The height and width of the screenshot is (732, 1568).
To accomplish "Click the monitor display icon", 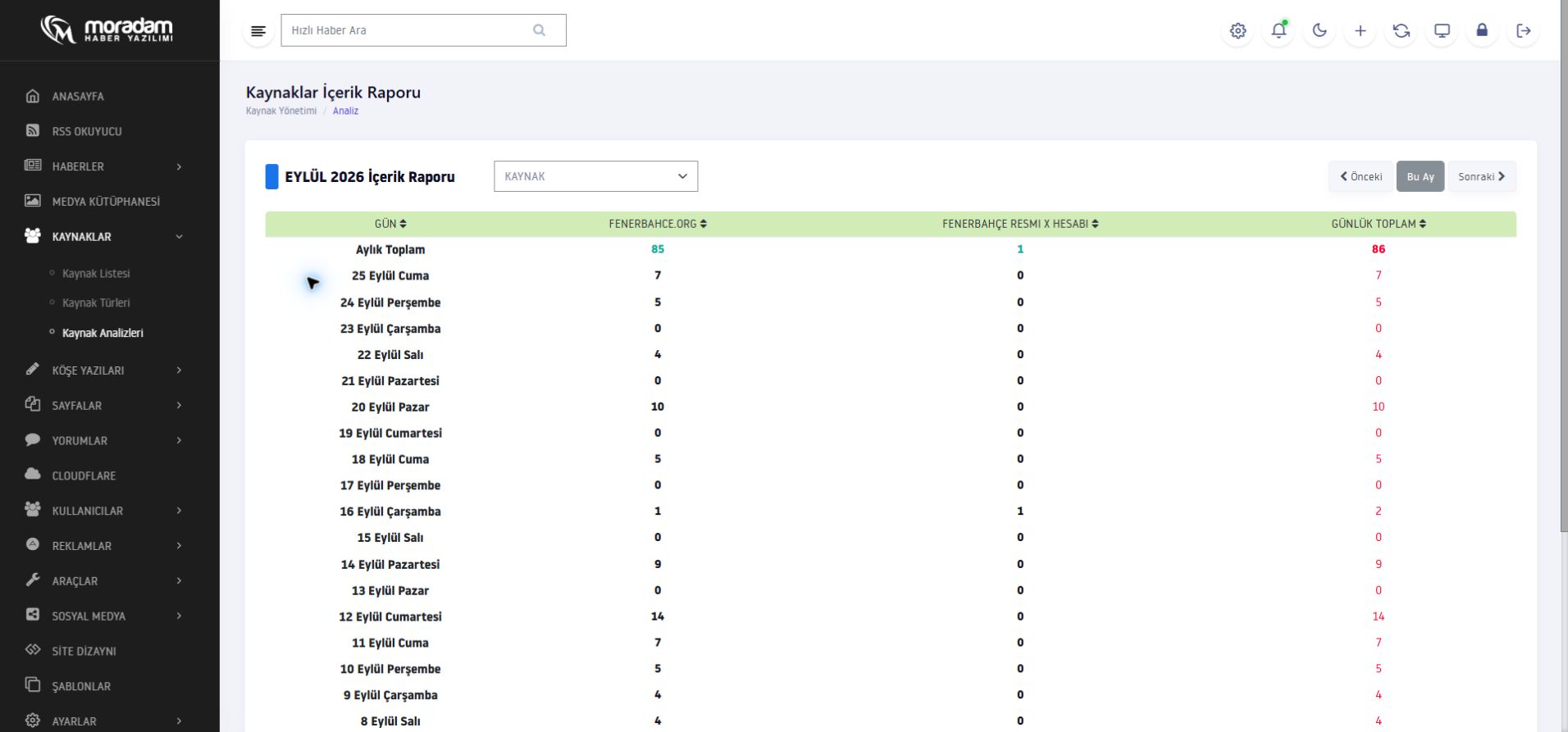I will click(1442, 31).
